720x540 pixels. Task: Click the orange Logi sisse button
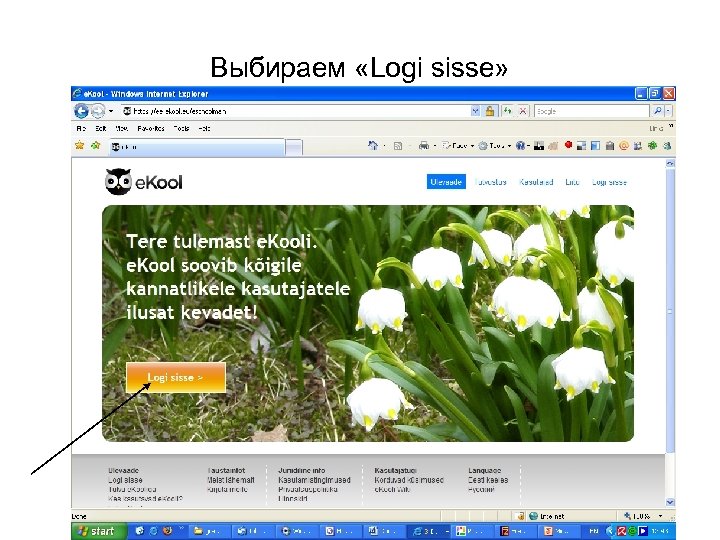[x=176, y=377]
